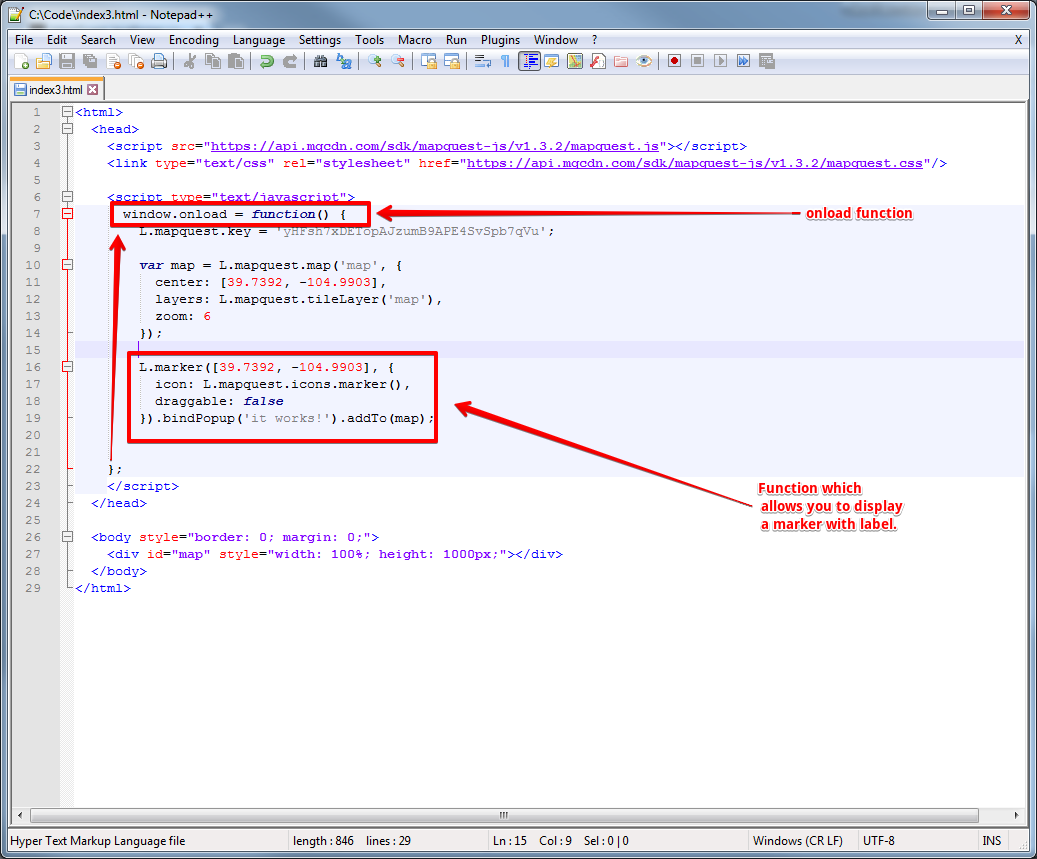Screen dimensions: 1037x859
Task: Click the Zoom In magnifier icon
Action: [375, 61]
